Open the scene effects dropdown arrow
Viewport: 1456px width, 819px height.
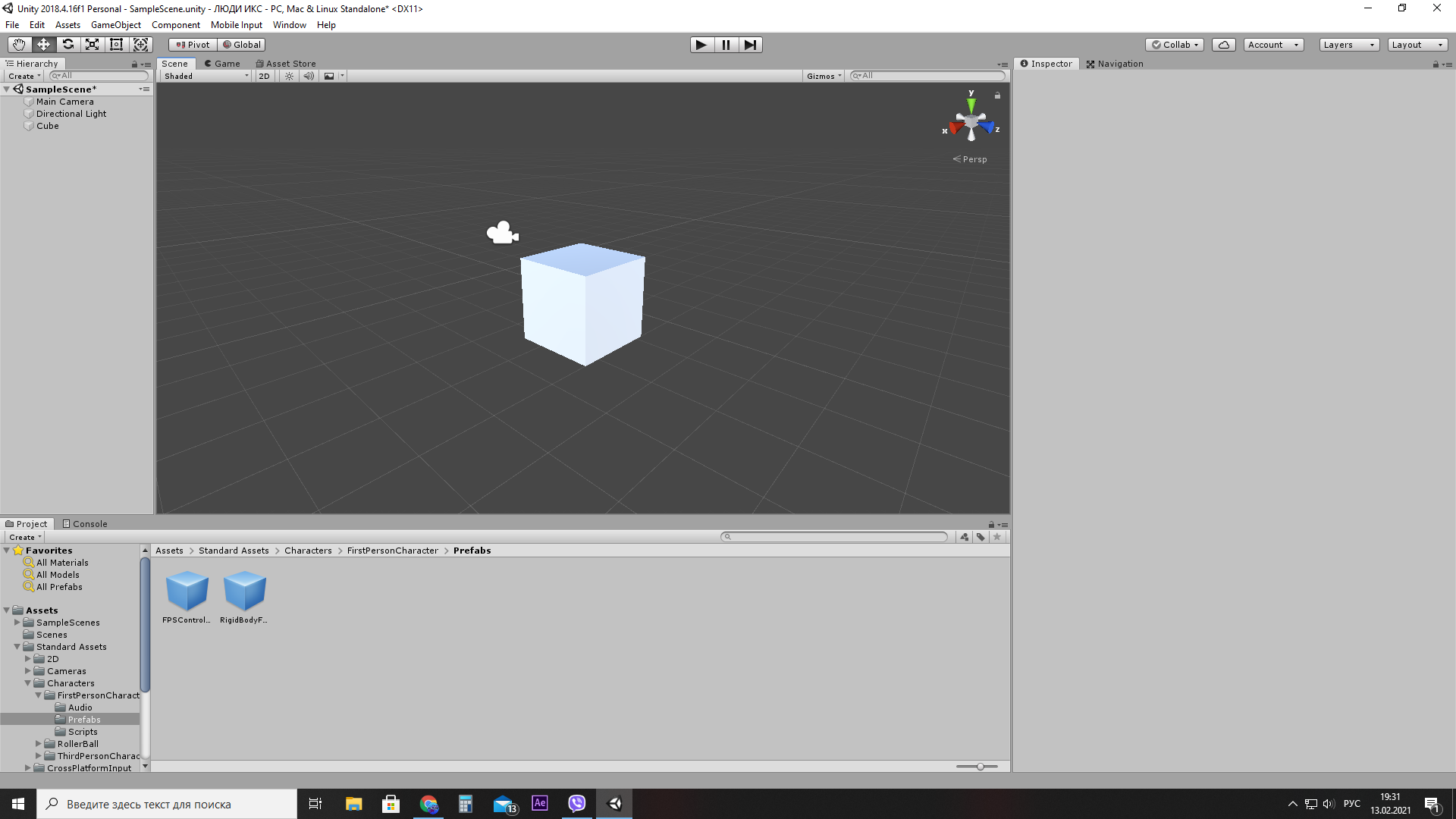pyautogui.click(x=342, y=76)
